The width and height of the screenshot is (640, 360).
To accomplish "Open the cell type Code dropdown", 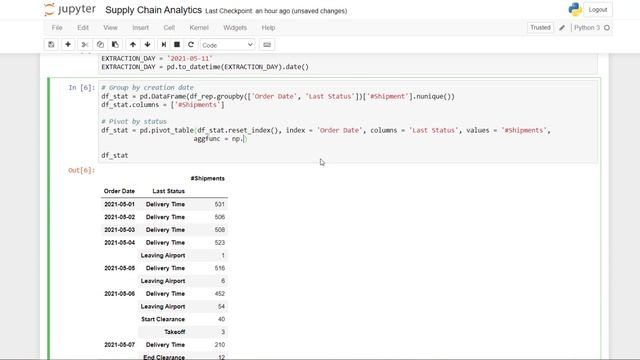I will [227, 45].
